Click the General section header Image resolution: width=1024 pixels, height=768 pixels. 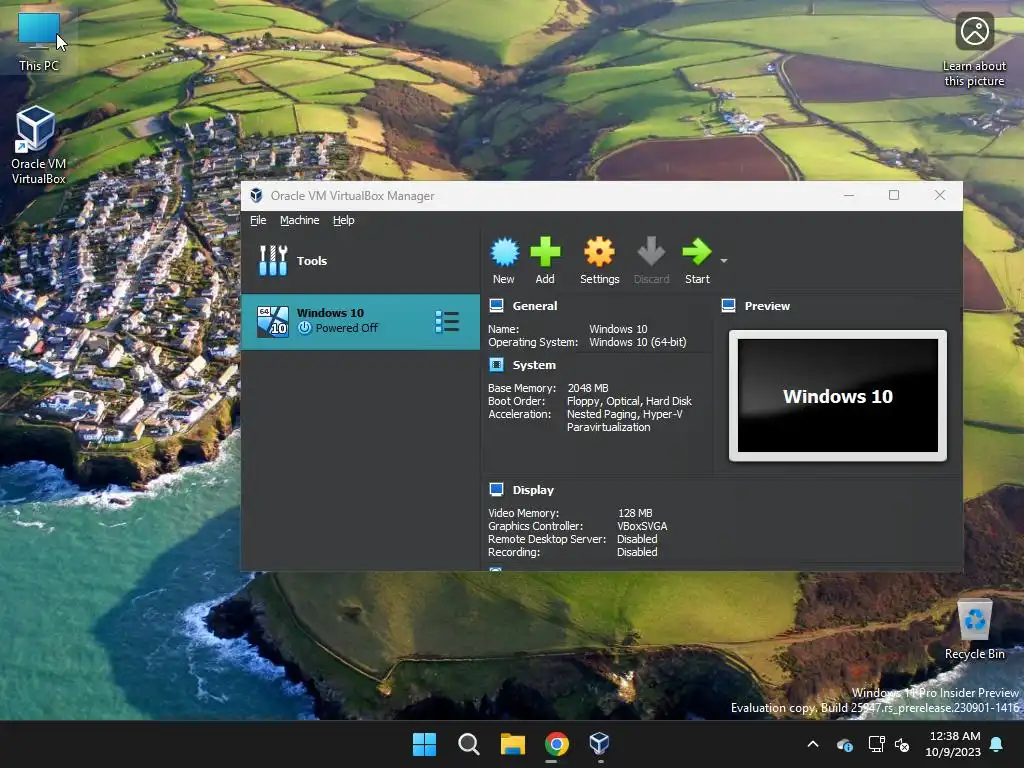pos(535,306)
